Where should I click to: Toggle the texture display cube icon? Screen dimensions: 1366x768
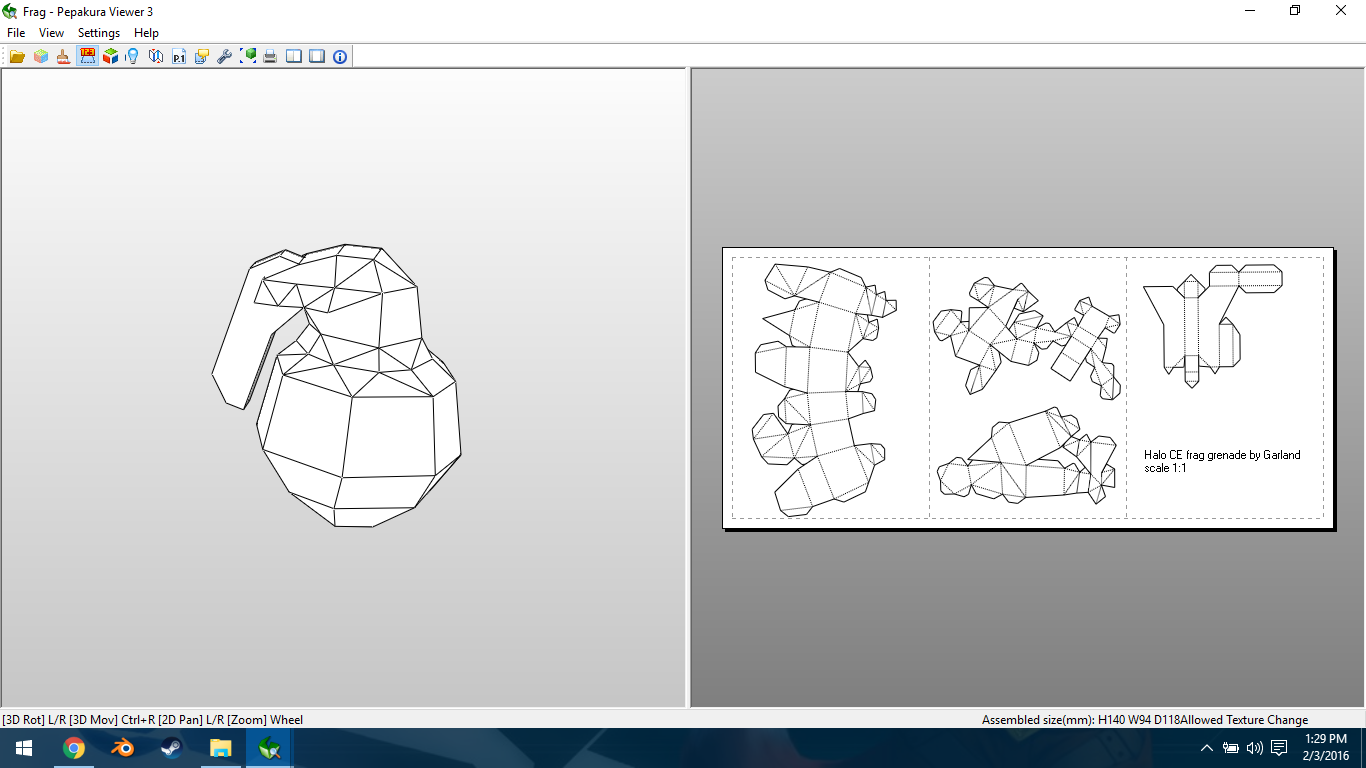(x=40, y=57)
